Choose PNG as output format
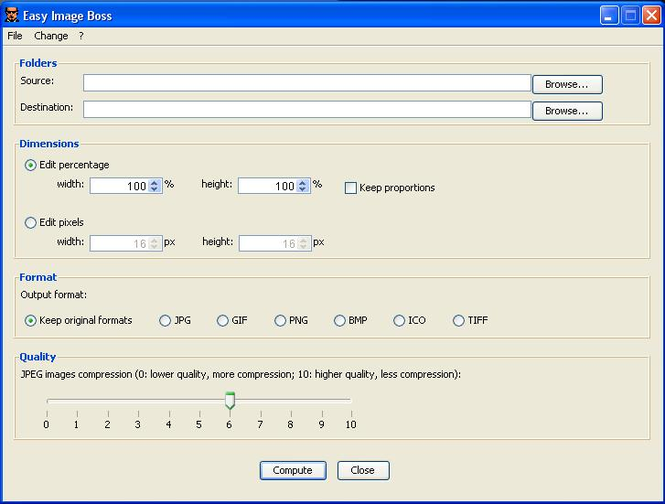 coord(281,321)
